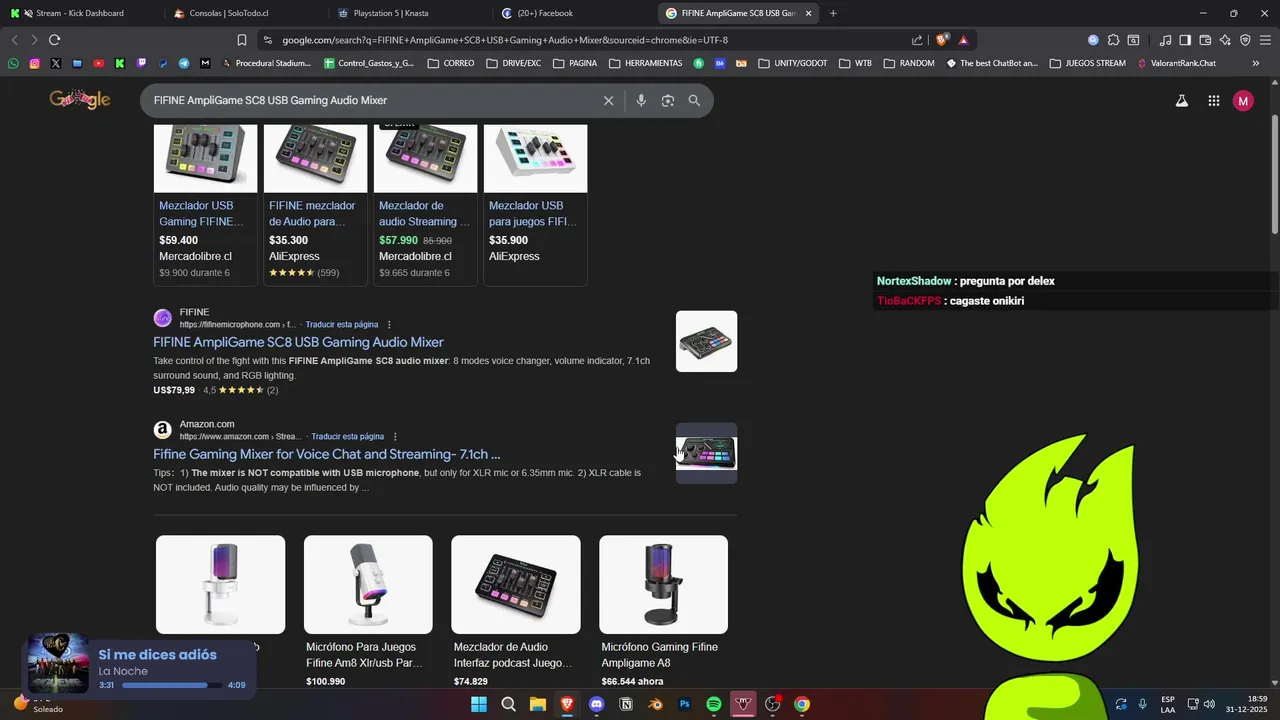The width and height of the screenshot is (1280, 720).
Task: Toggle the browser sidebar panel icon
Action: point(1185,40)
